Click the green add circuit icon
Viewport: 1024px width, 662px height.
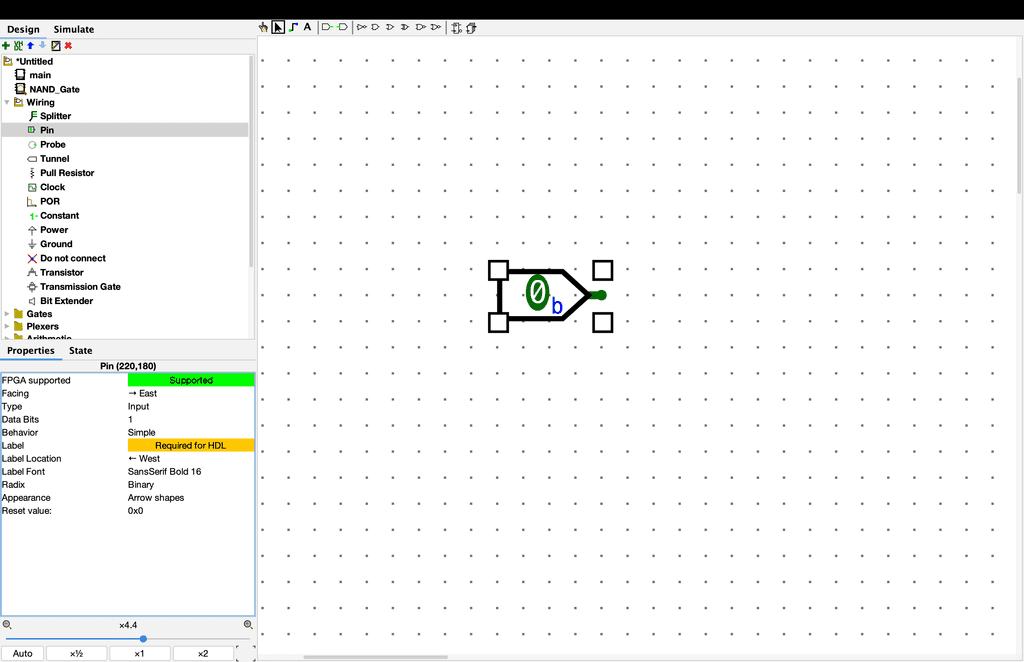point(6,46)
